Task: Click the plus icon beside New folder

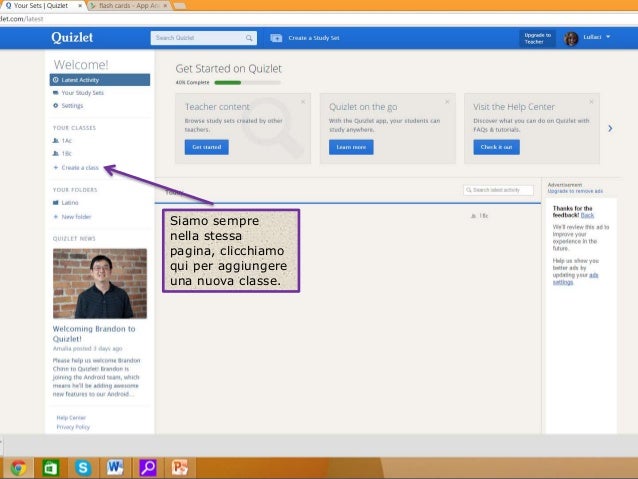Action: 56,217
